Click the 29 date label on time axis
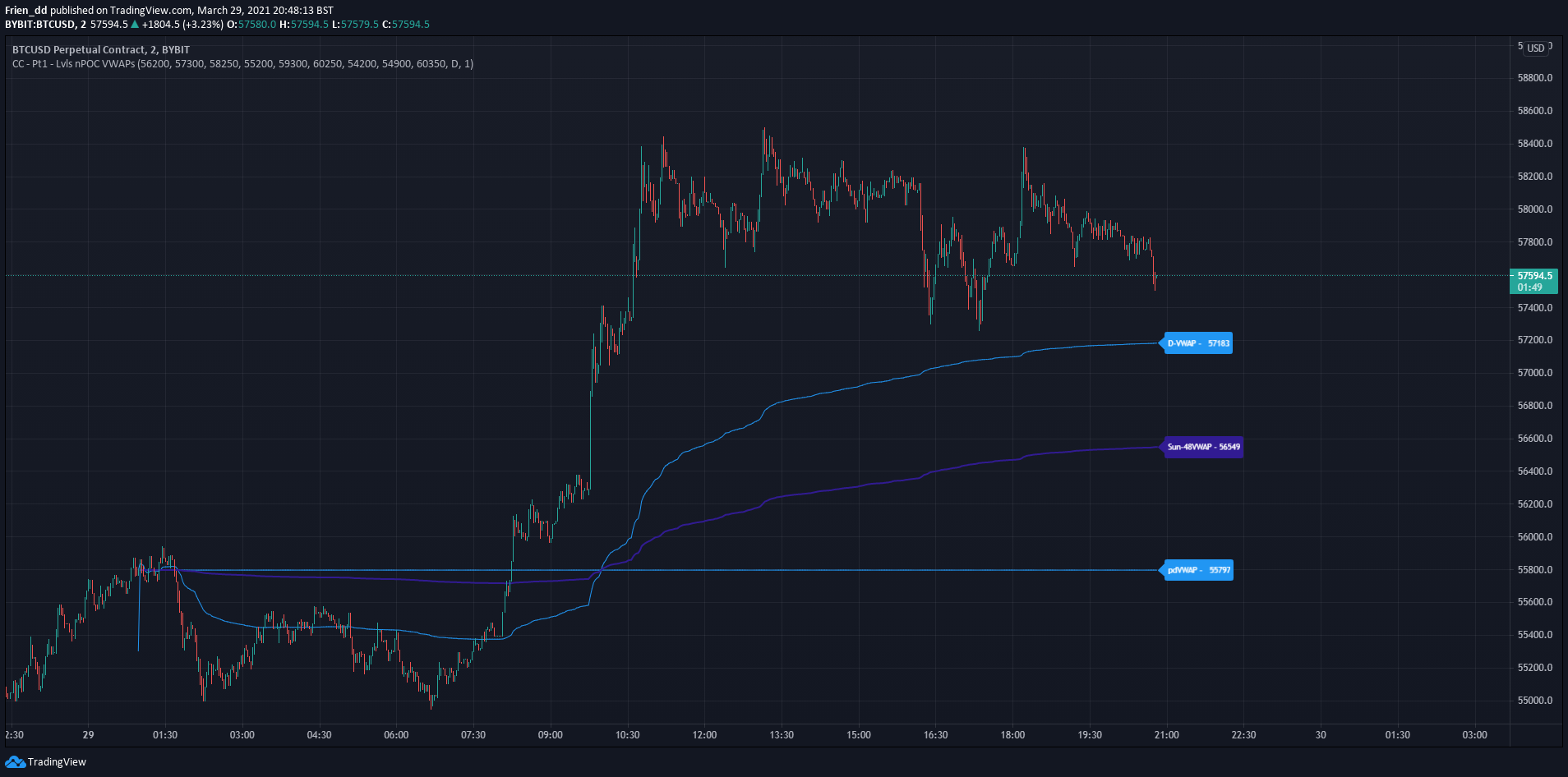The height and width of the screenshot is (777, 1568). pos(88,735)
